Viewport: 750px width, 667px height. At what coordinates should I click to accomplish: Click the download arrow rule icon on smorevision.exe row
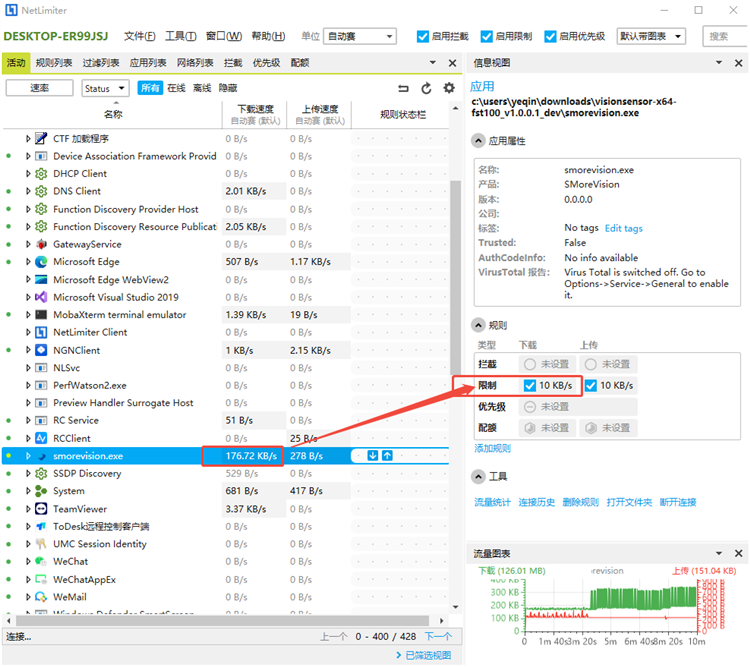coord(372,456)
